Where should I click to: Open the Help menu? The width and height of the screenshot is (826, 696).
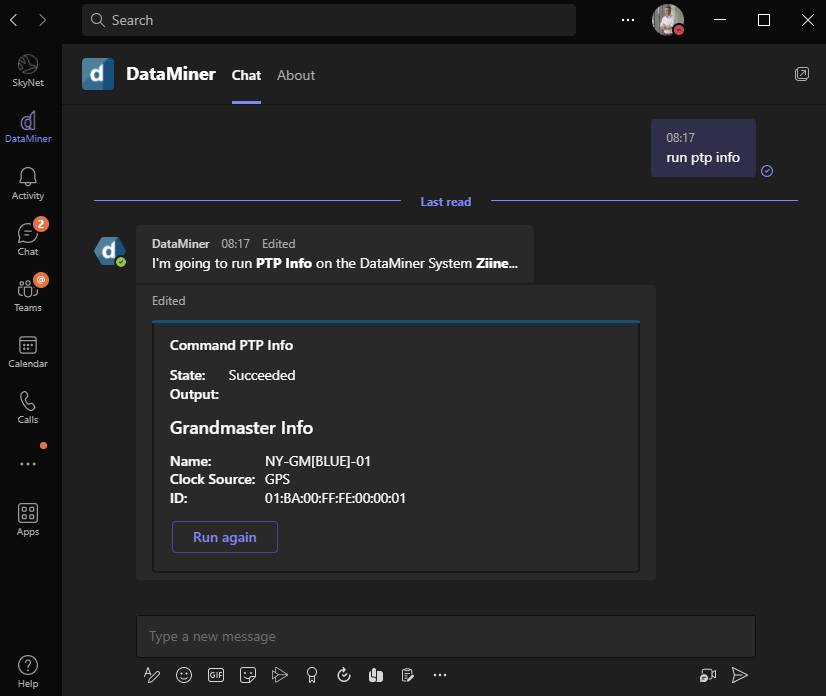(28, 672)
